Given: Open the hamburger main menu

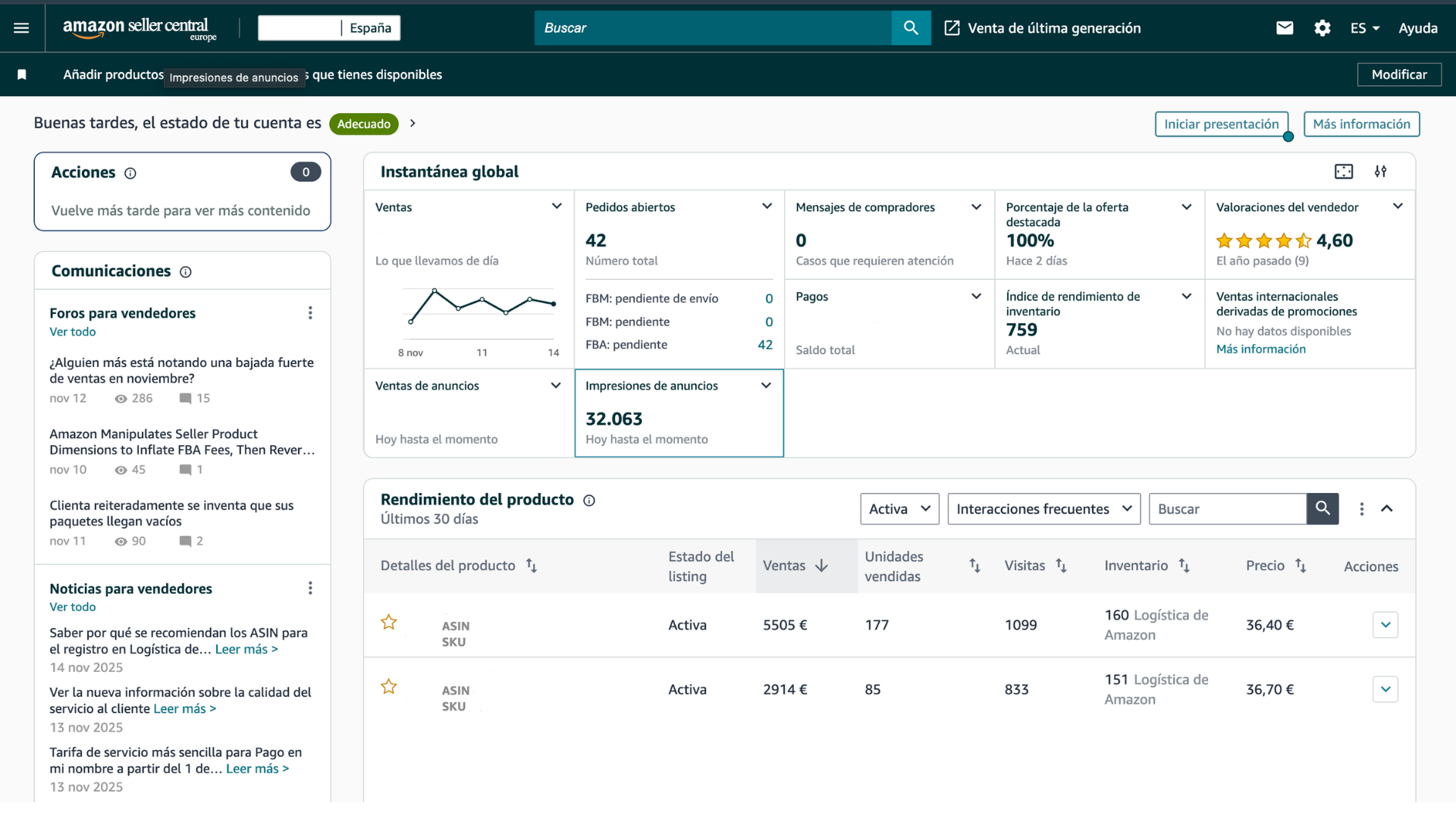Looking at the screenshot, I should coord(21,28).
